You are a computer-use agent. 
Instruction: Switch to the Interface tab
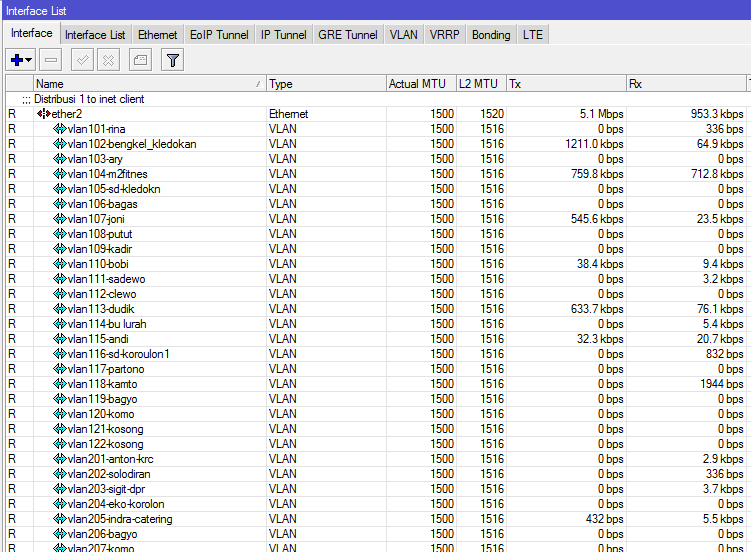[32, 33]
